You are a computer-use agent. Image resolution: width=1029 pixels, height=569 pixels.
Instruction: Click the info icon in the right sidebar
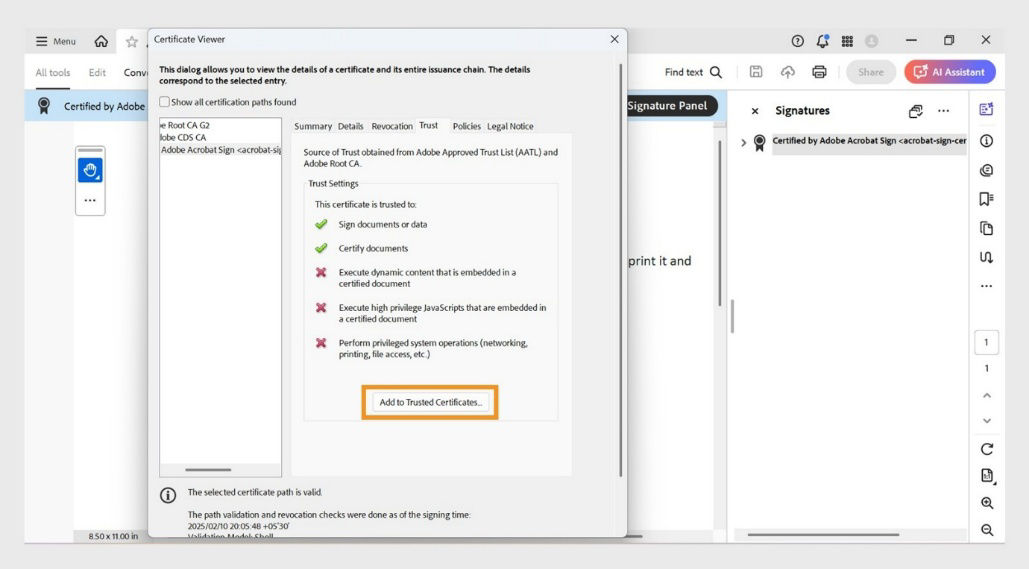coord(986,141)
